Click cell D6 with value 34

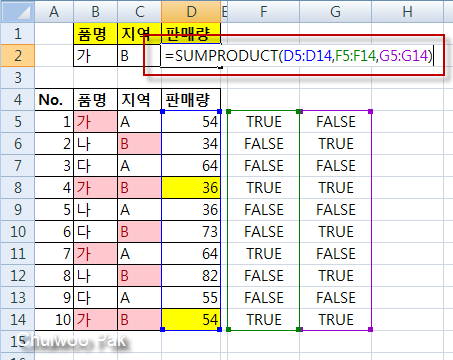pos(191,144)
